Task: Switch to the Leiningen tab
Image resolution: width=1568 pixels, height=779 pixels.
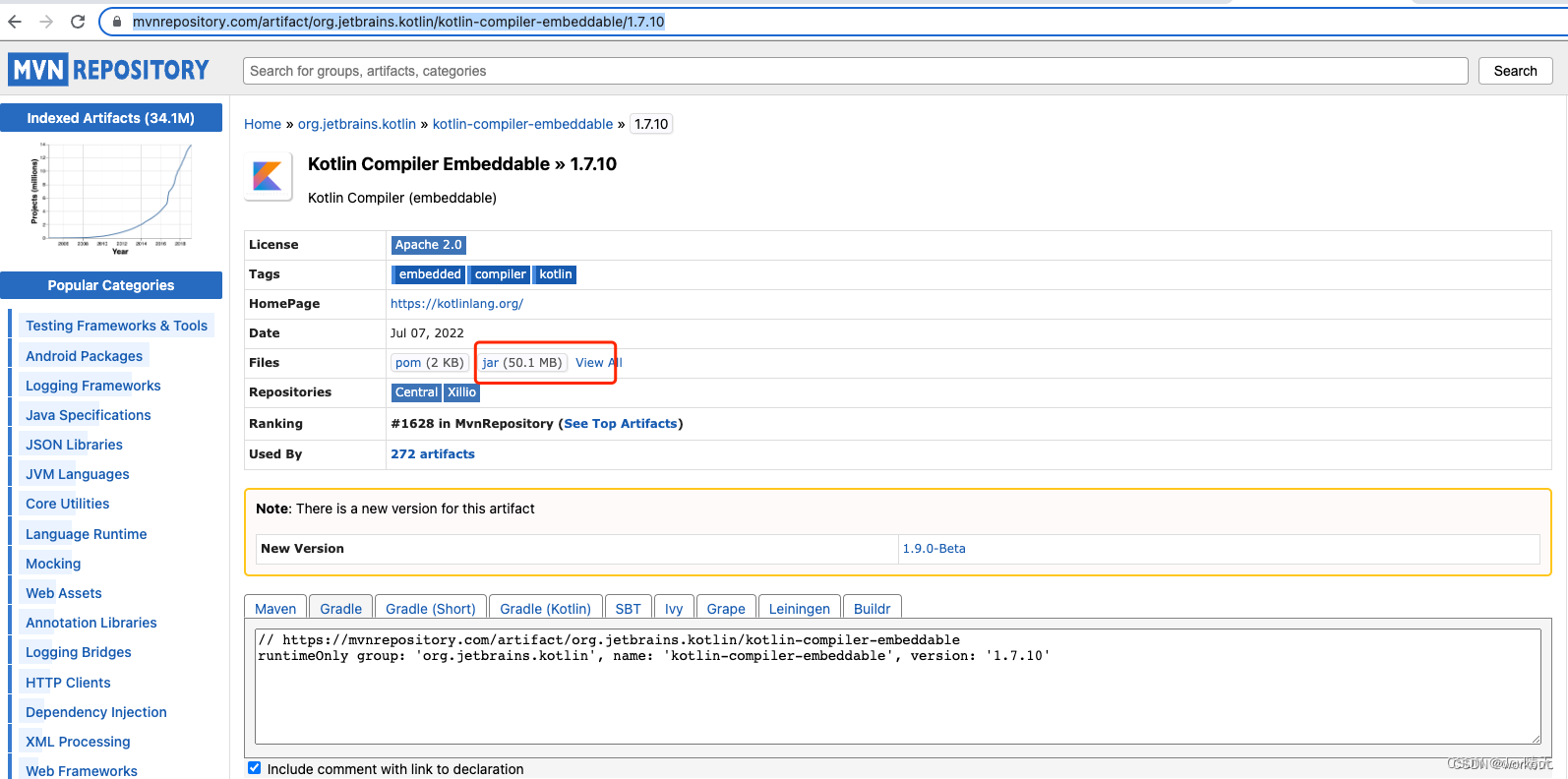Action: (799, 608)
